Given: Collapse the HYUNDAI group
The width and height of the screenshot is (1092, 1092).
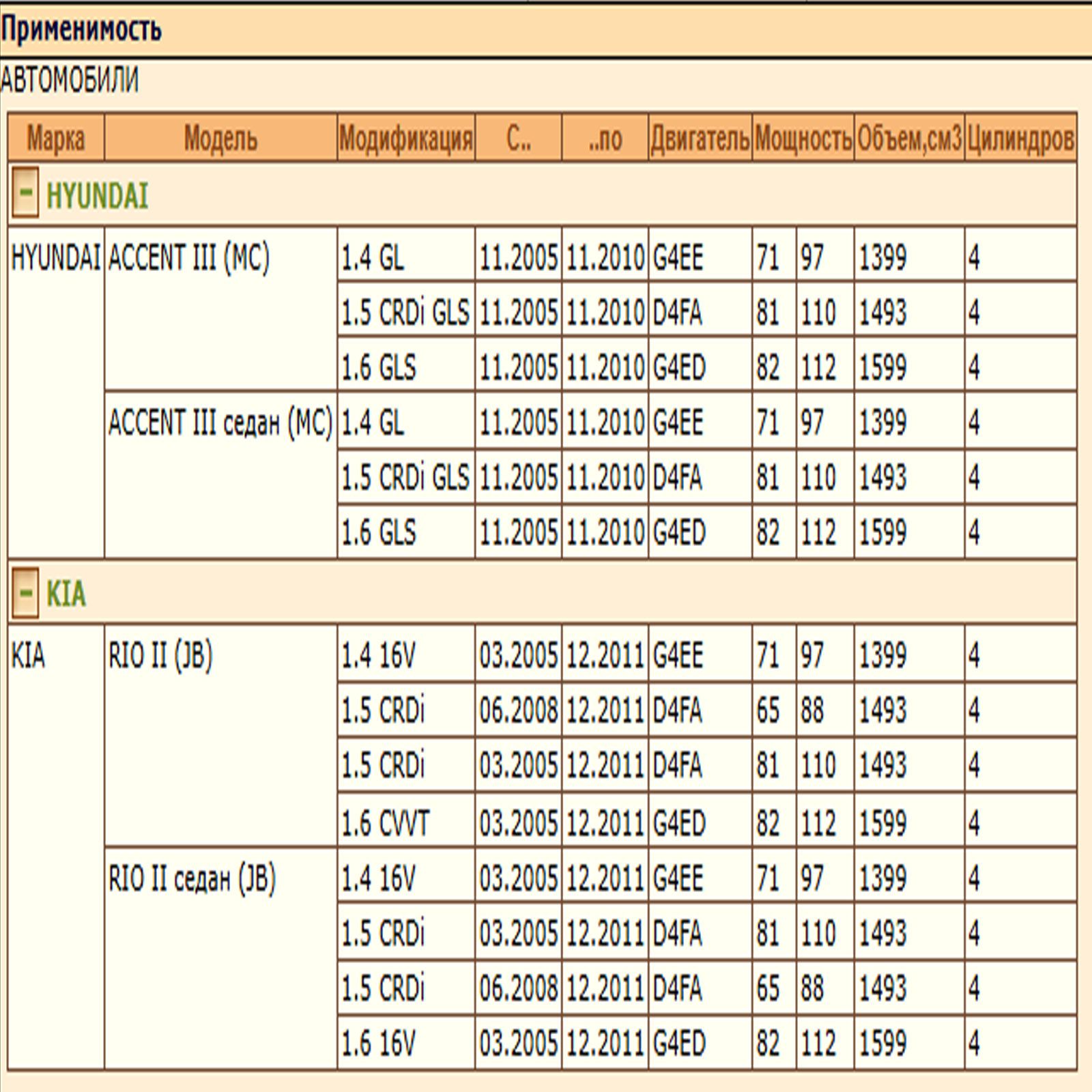Looking at the screenshot, I should click(x=25, y=192).
